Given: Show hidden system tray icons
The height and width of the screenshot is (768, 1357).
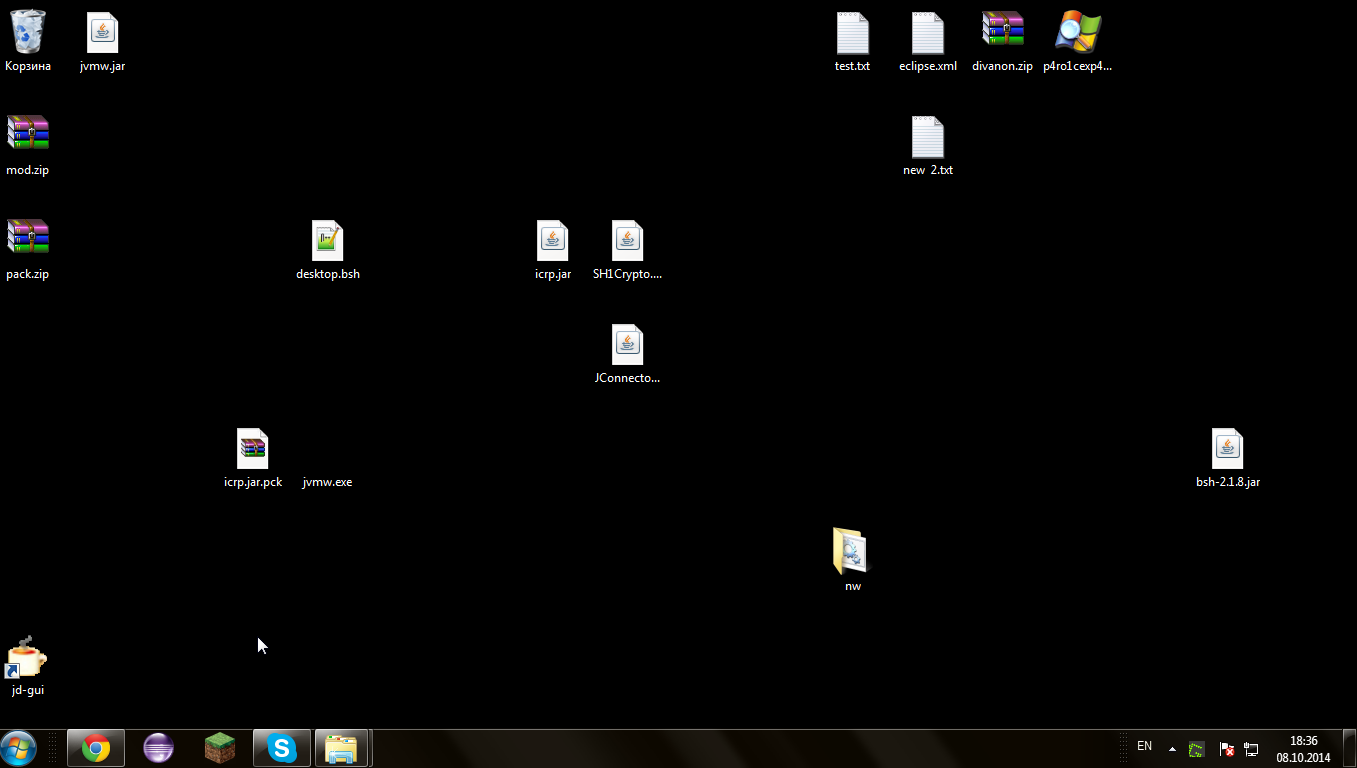Looking at the screenshot, I should pos(1172,749).
